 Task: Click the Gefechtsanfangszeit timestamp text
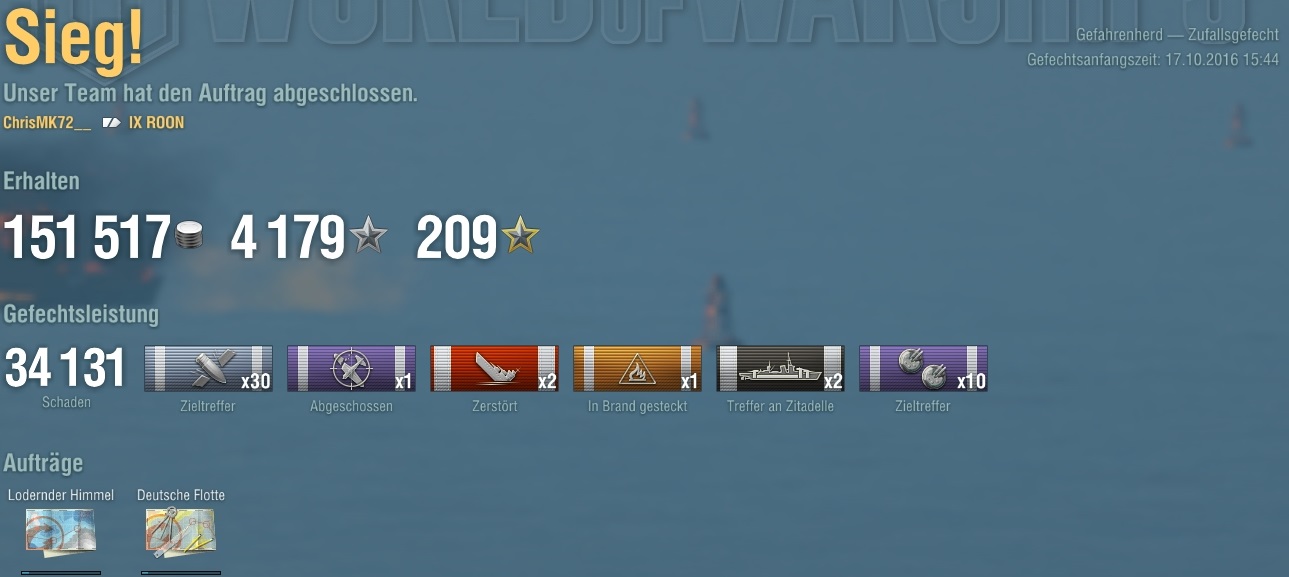1153,60
